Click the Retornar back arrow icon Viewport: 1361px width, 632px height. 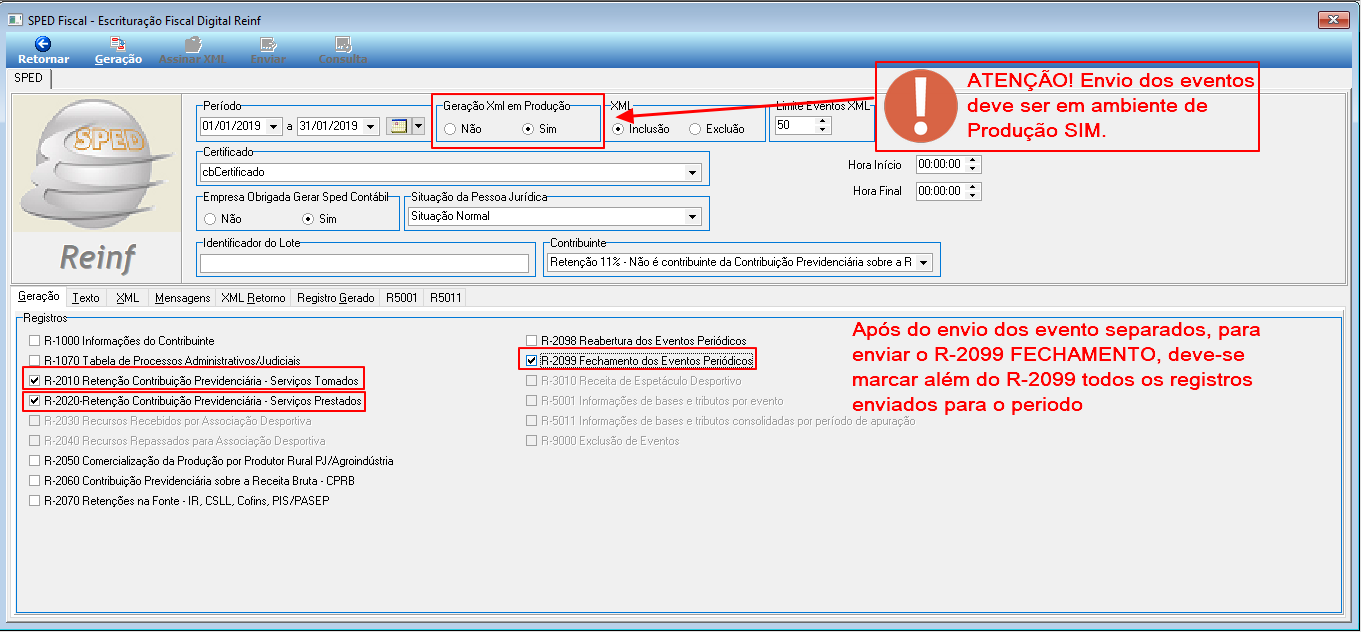(x=43, y=44)
